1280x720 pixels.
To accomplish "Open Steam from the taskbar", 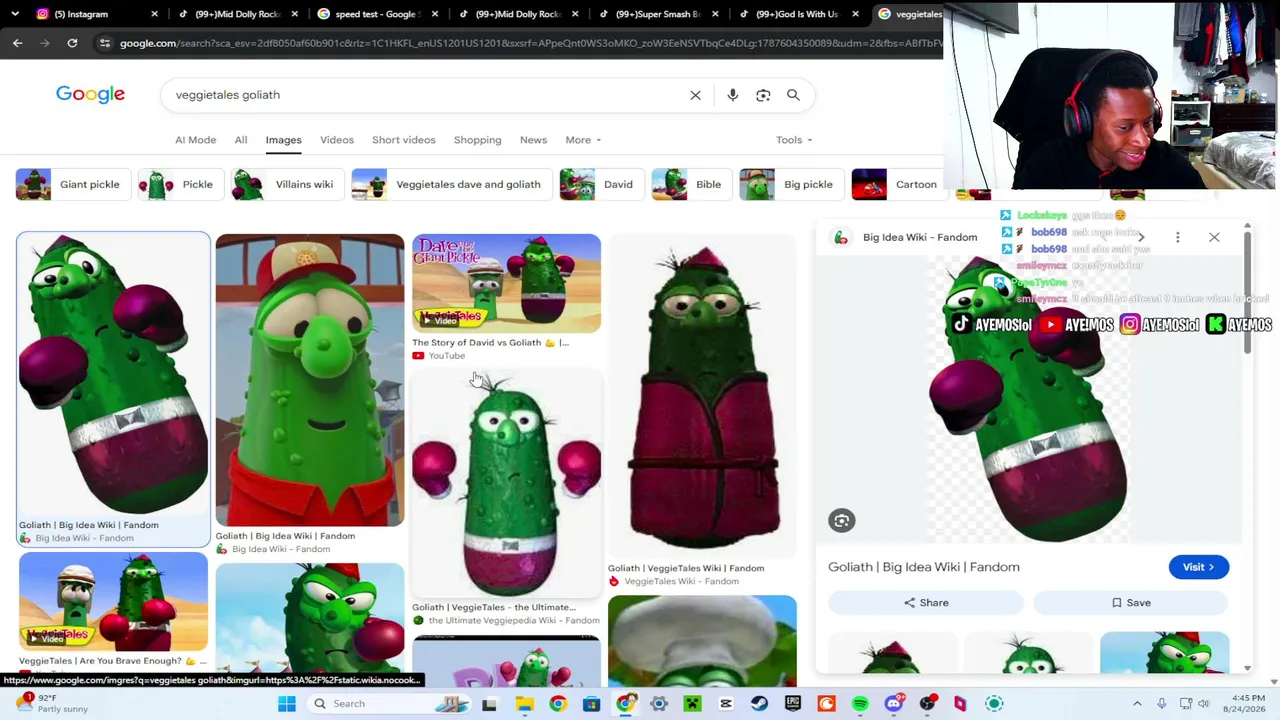I will [x=759, y=704].
